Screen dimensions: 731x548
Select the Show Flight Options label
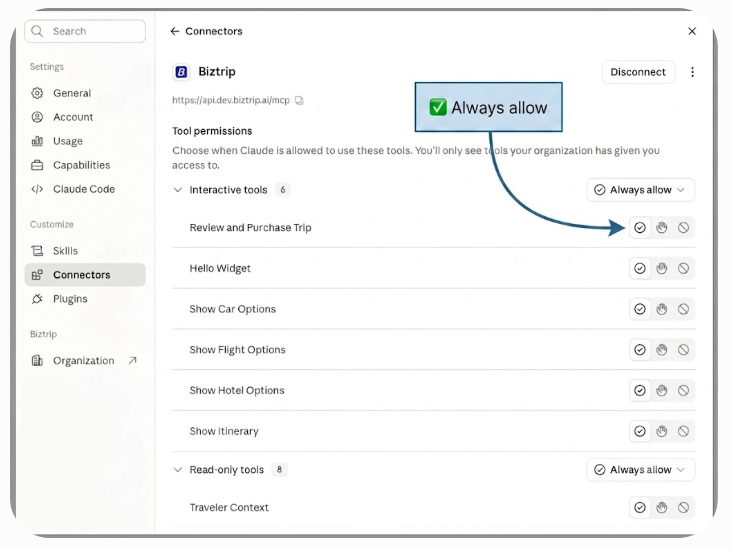coord(237,350)
